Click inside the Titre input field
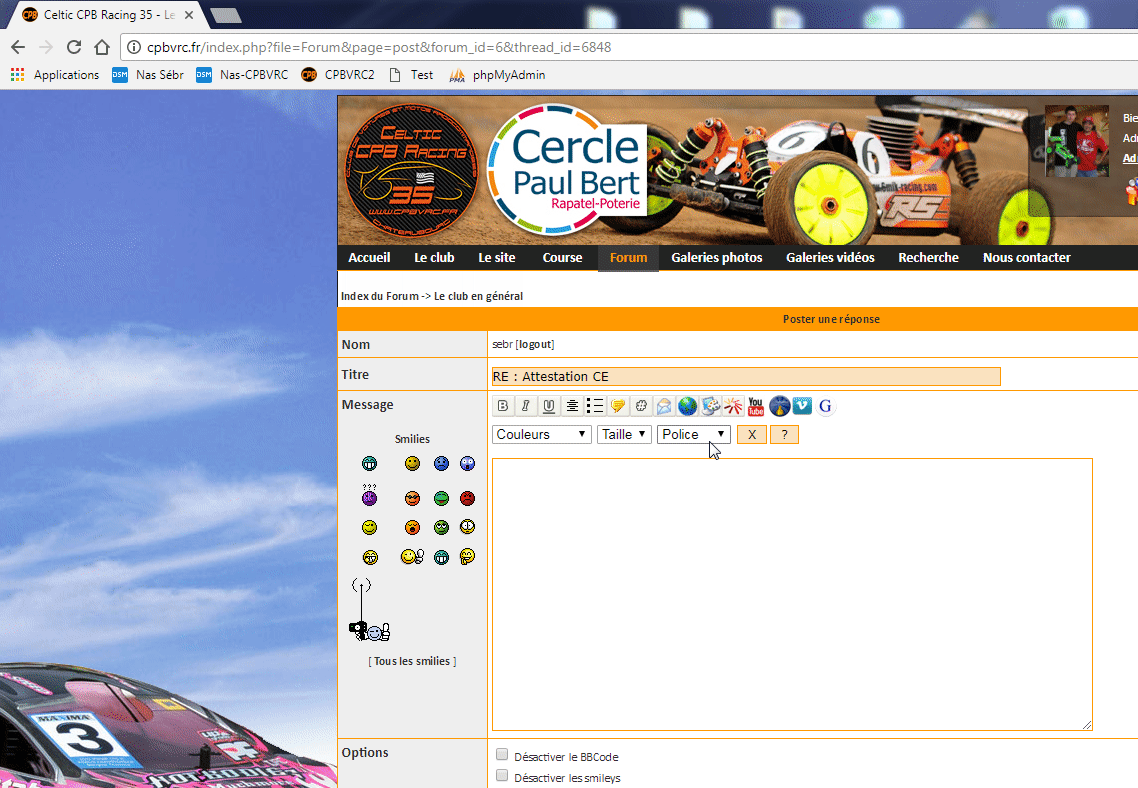Image resolution: width=1138 pixels, height=788 pixels. pos(745,376)
